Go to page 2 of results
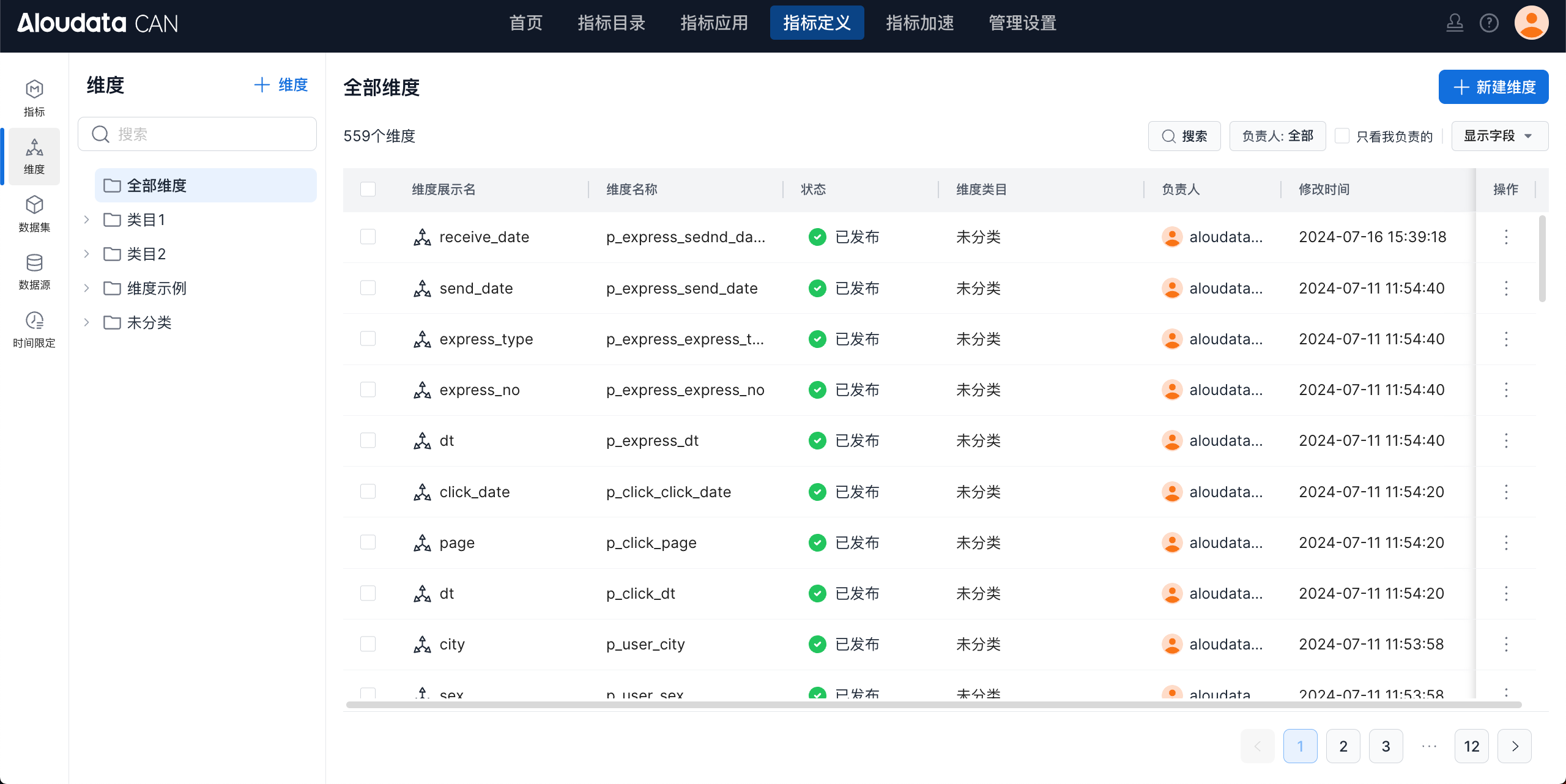The width and height of the screenshot is (1566, 784). (1343, 746)
